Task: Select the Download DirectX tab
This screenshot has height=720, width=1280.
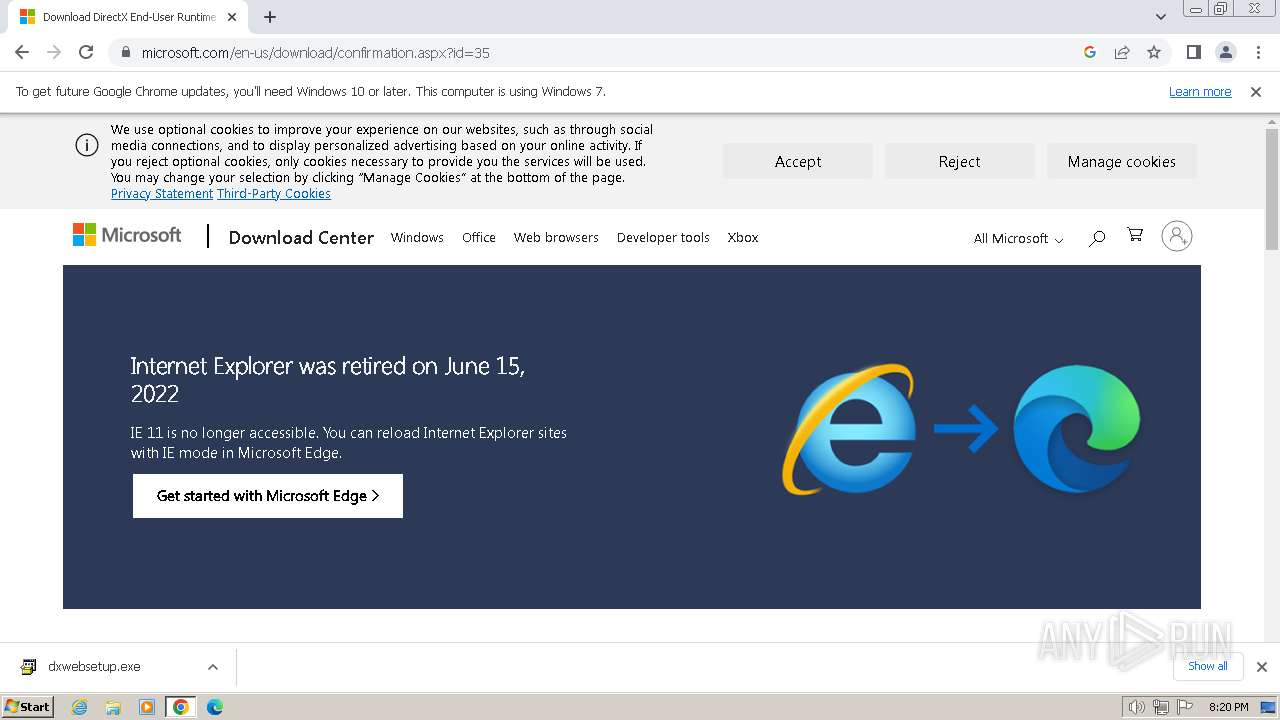Action: tap(128, 17)
